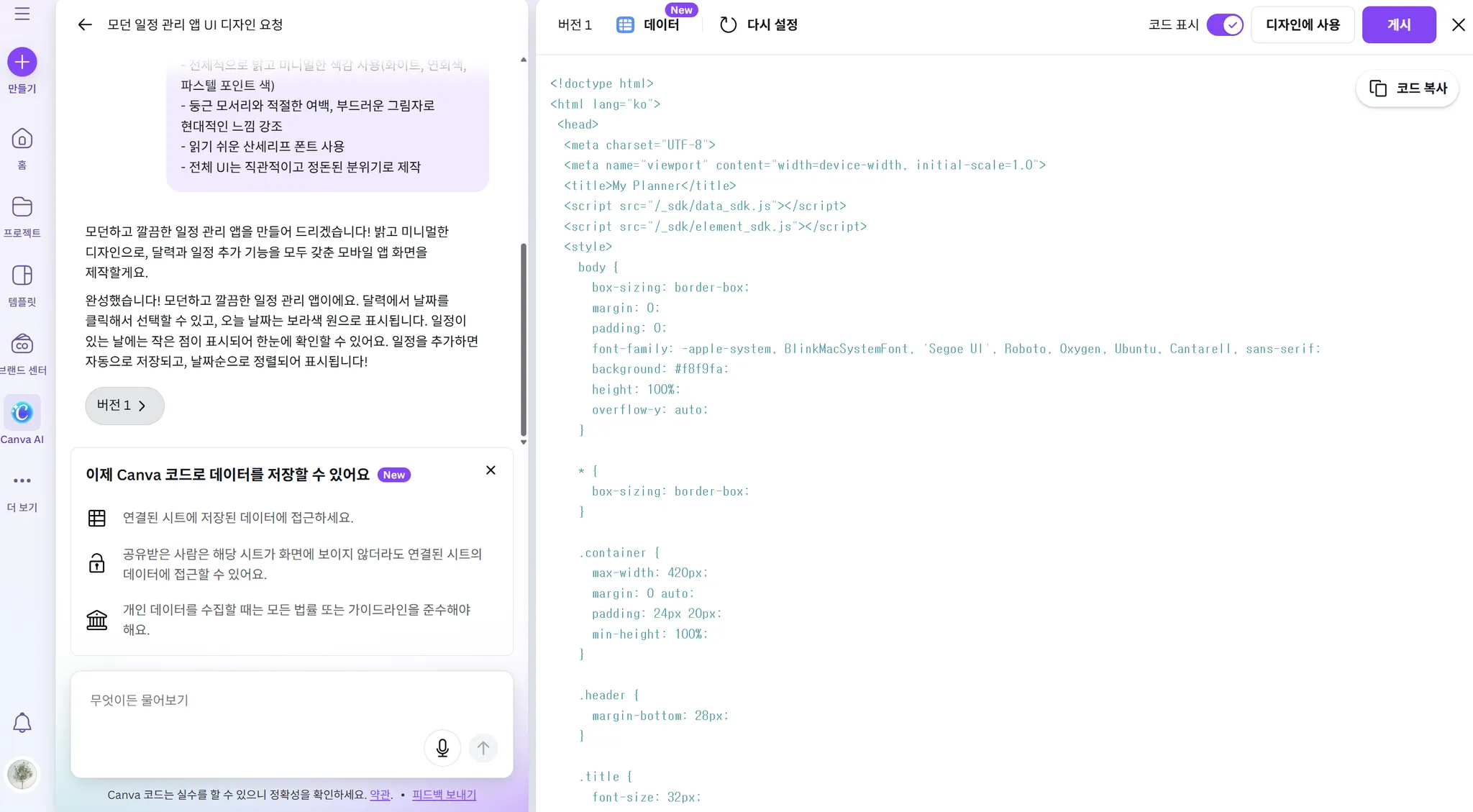Click the purple 만들기 plus icon
This screenshot has height=812, width=1473.
(x=22, y=63)
